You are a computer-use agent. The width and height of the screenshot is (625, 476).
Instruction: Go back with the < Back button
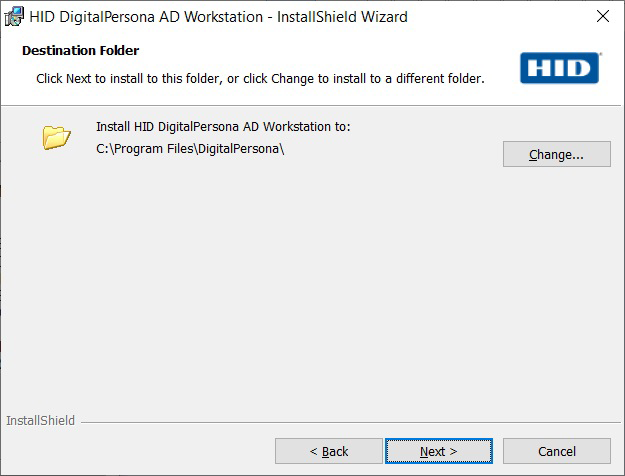pyautogui.click(x=328, y=451)
